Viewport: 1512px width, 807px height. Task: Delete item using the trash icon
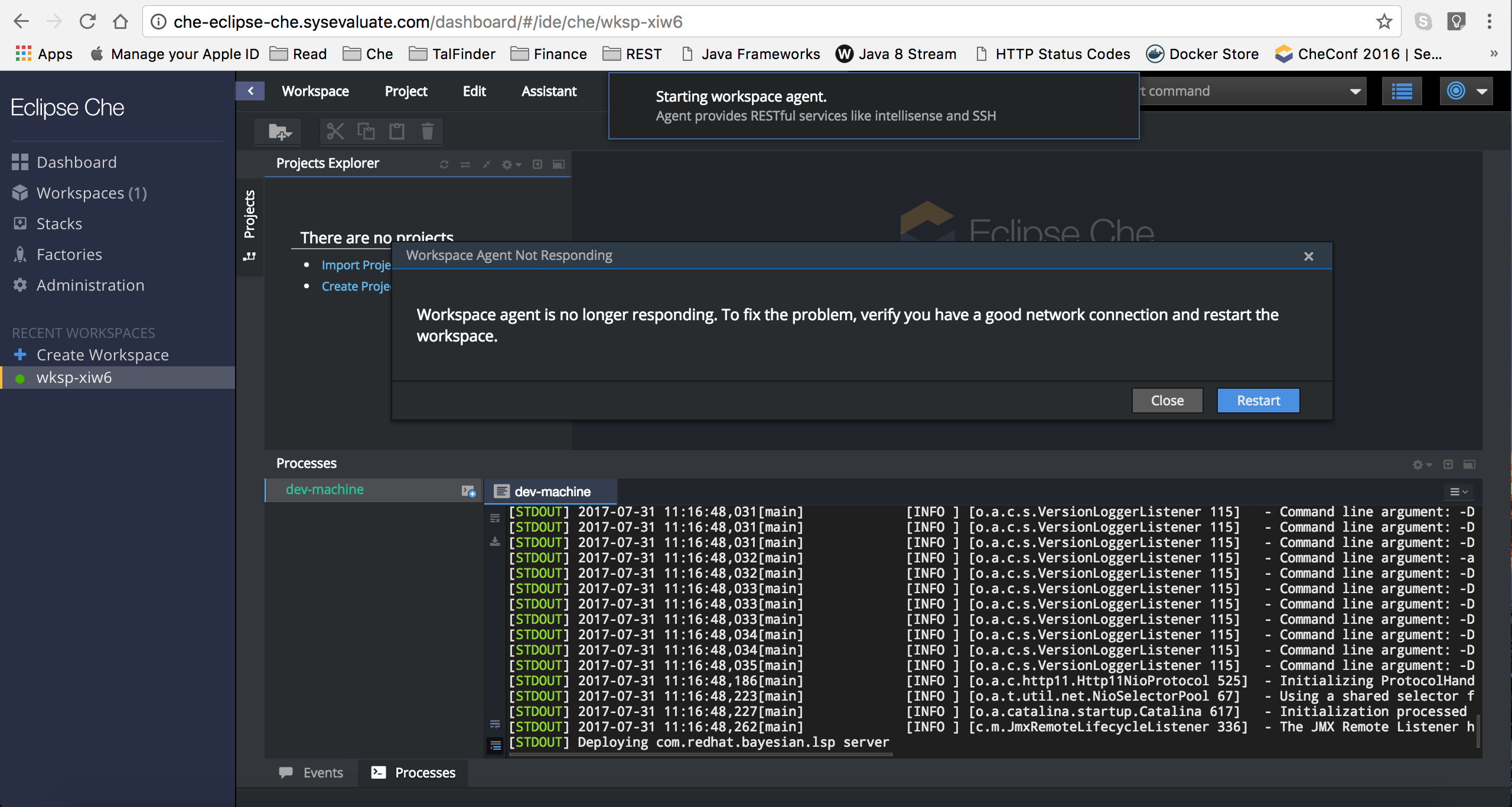point(427,131)
